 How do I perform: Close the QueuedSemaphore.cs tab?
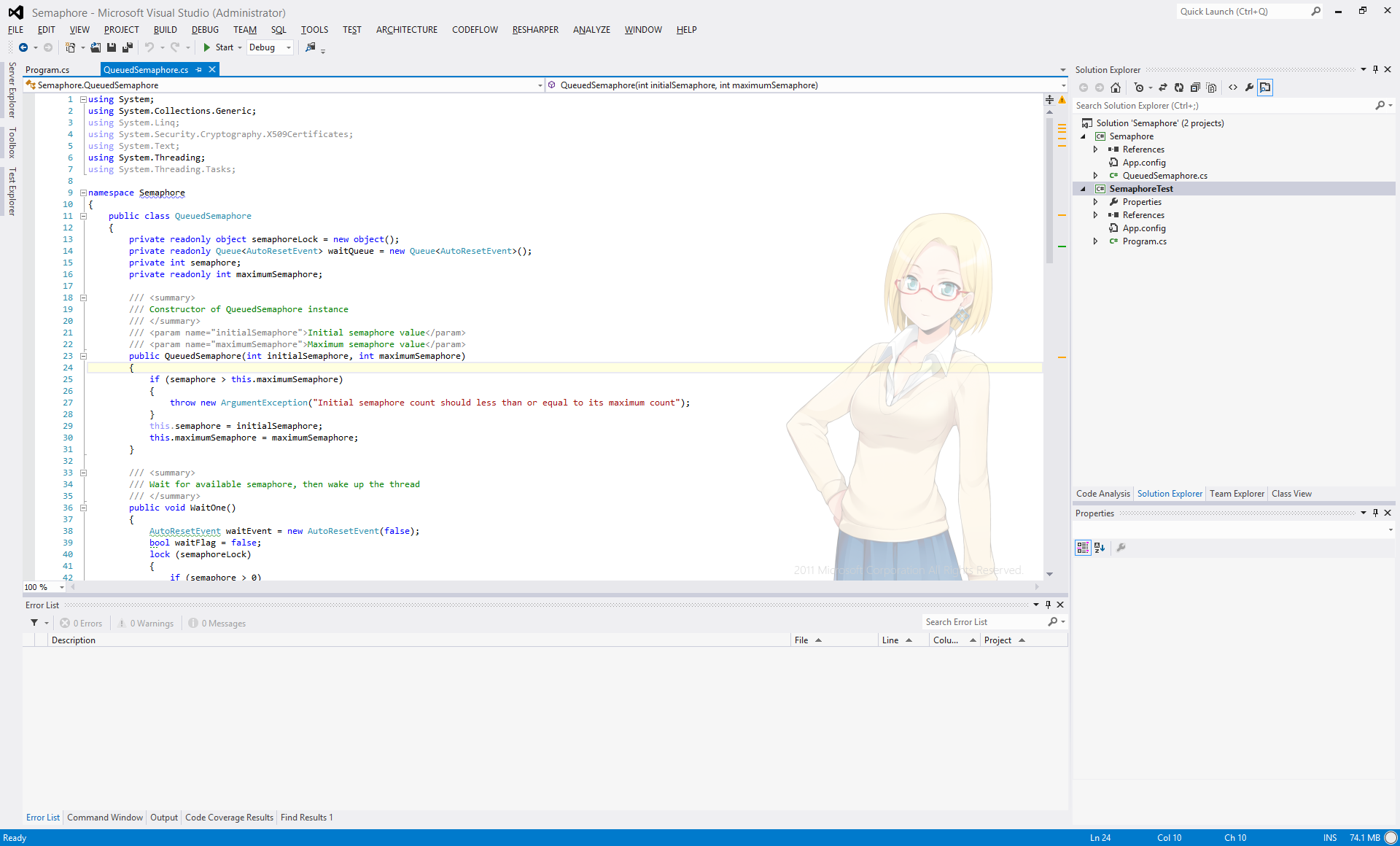click(212, 69)
